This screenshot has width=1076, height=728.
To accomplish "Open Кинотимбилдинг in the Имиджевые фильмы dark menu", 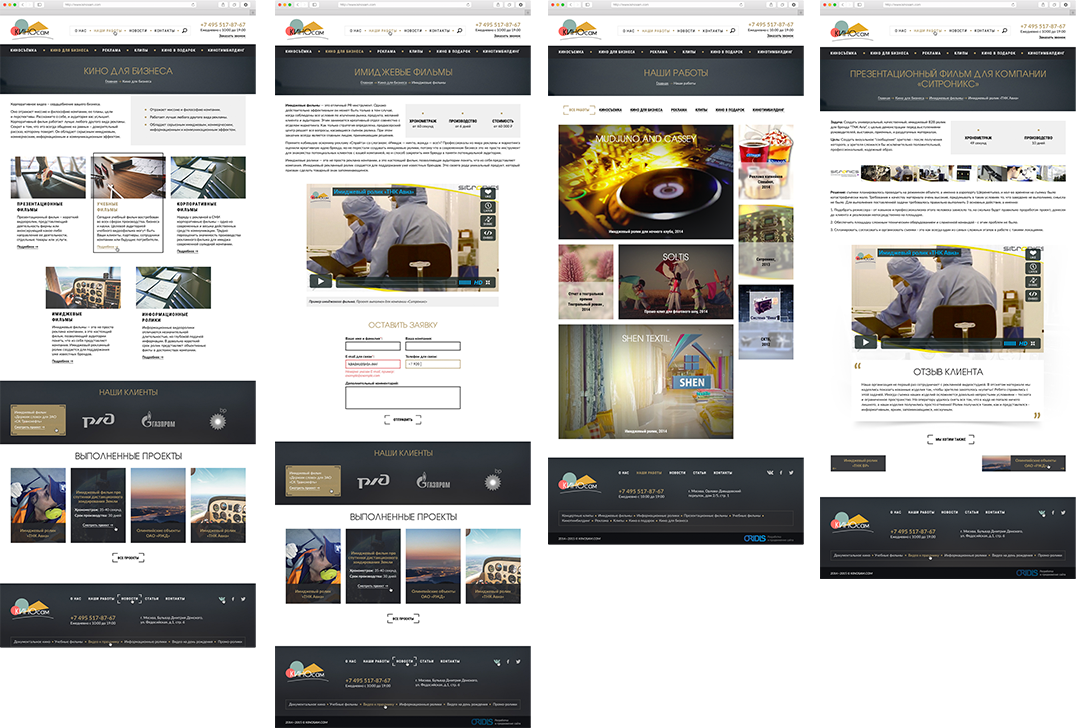I will [x=500, y=51].
